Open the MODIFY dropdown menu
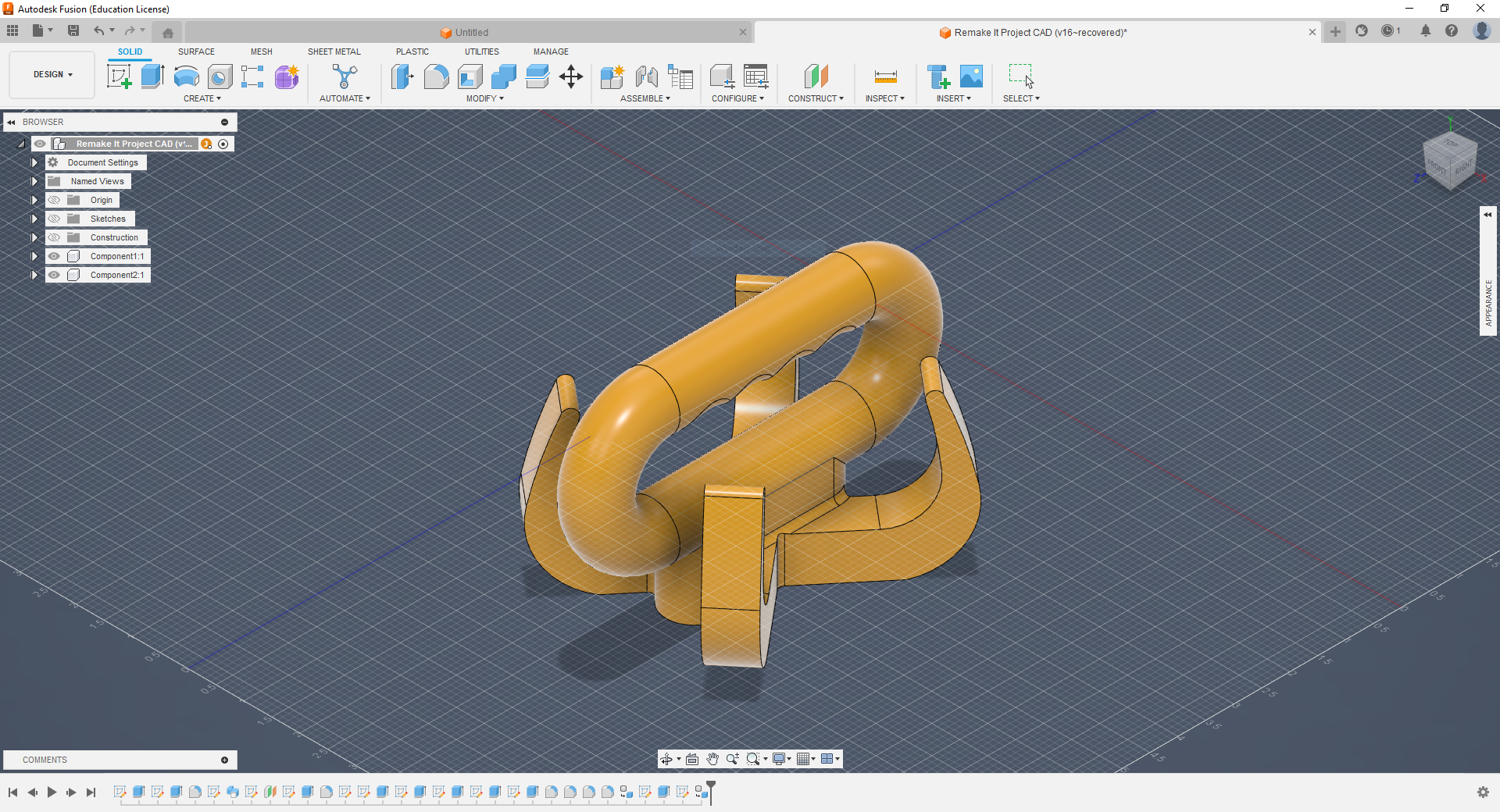1500x812 pixels. (484, 98)
